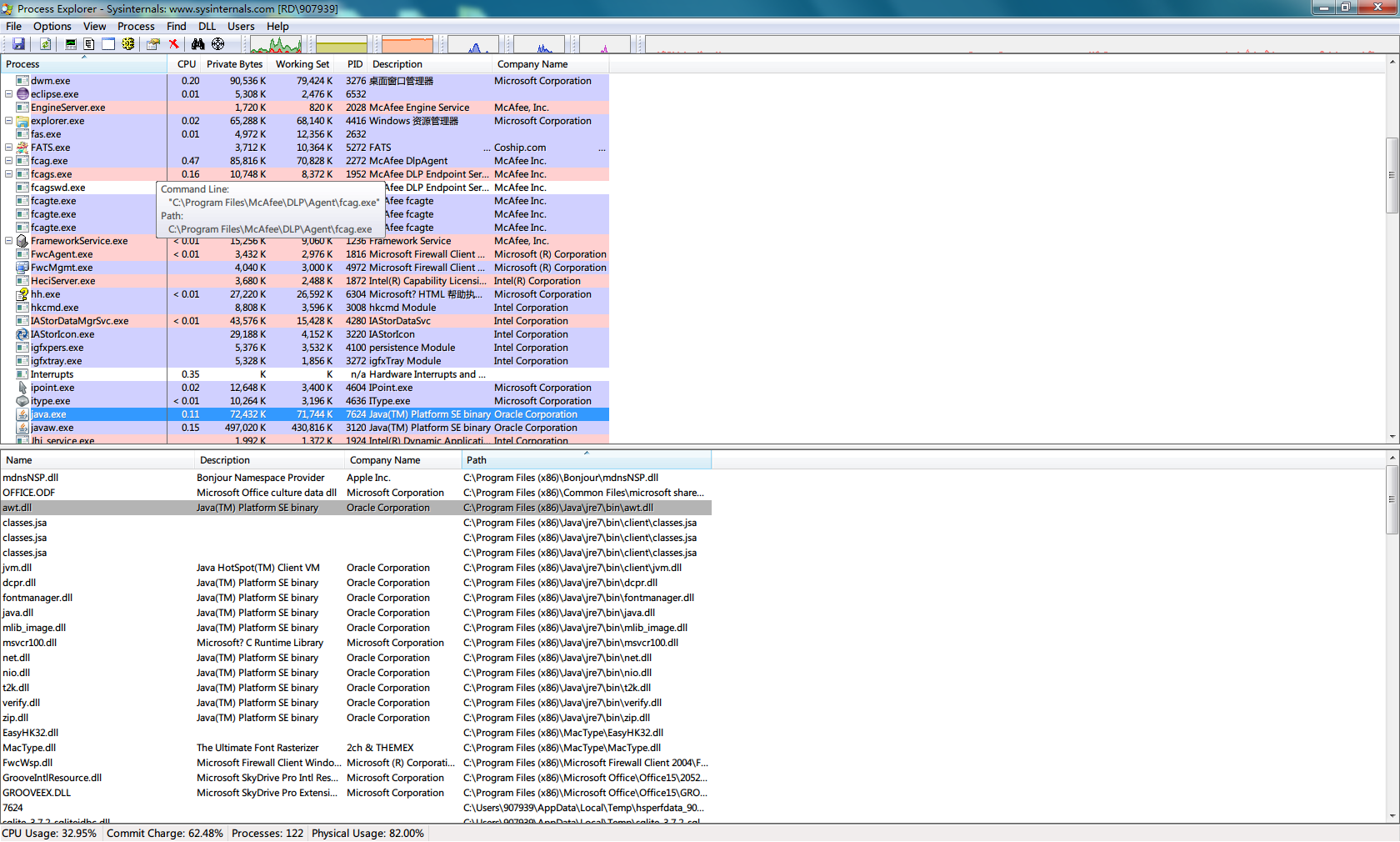Screen dimensions: 1400x842
Task: Select MacType.dll in the DLL list
Action: (356, 748)
